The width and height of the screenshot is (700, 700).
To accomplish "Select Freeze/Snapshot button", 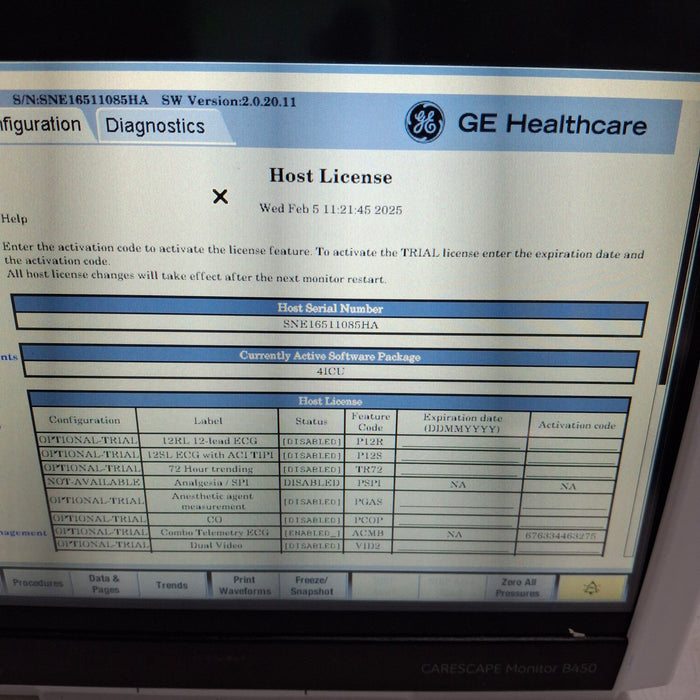I will coord(312,586).
